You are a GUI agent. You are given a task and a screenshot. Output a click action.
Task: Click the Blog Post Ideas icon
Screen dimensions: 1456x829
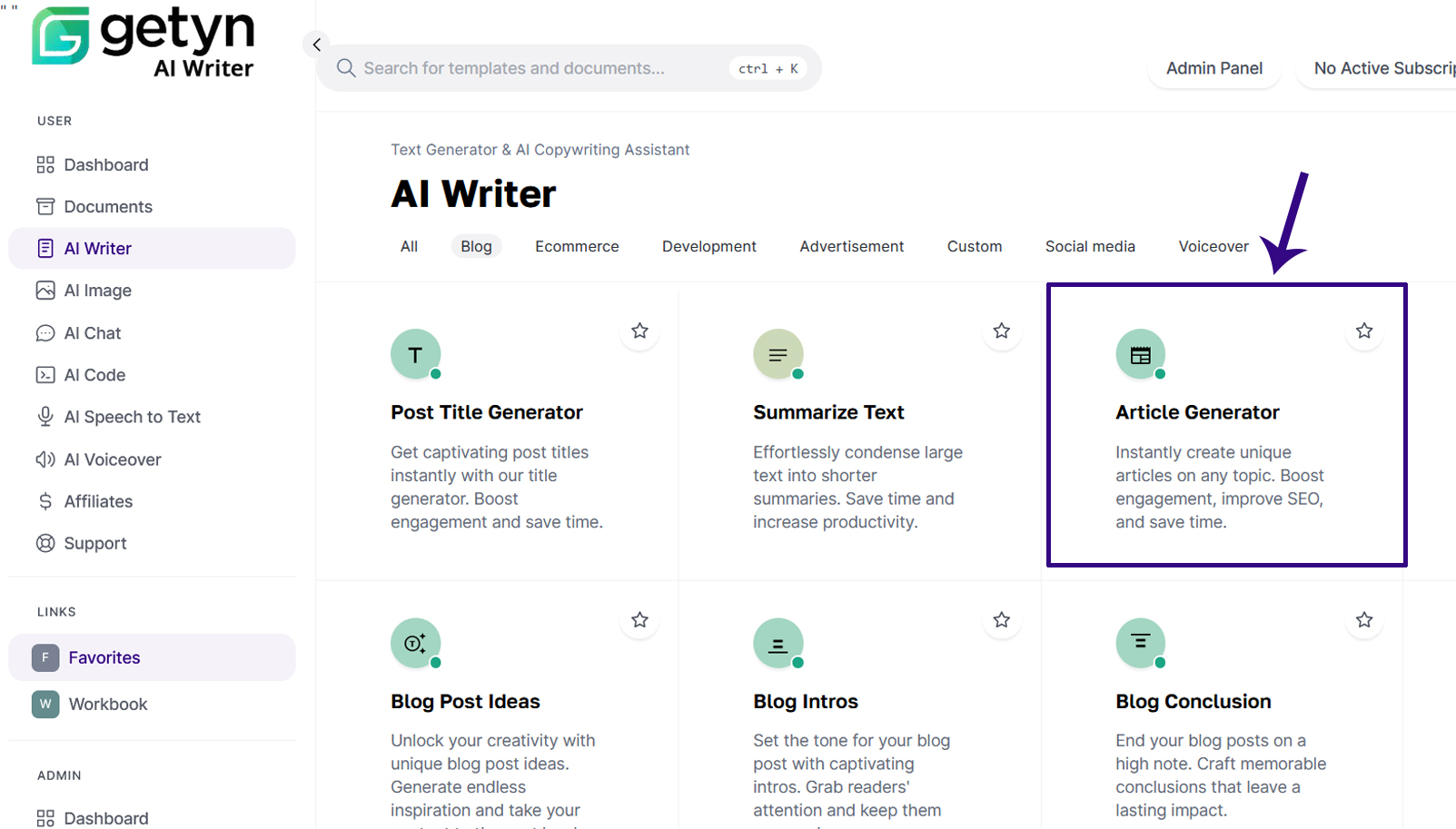click(416, 643)
